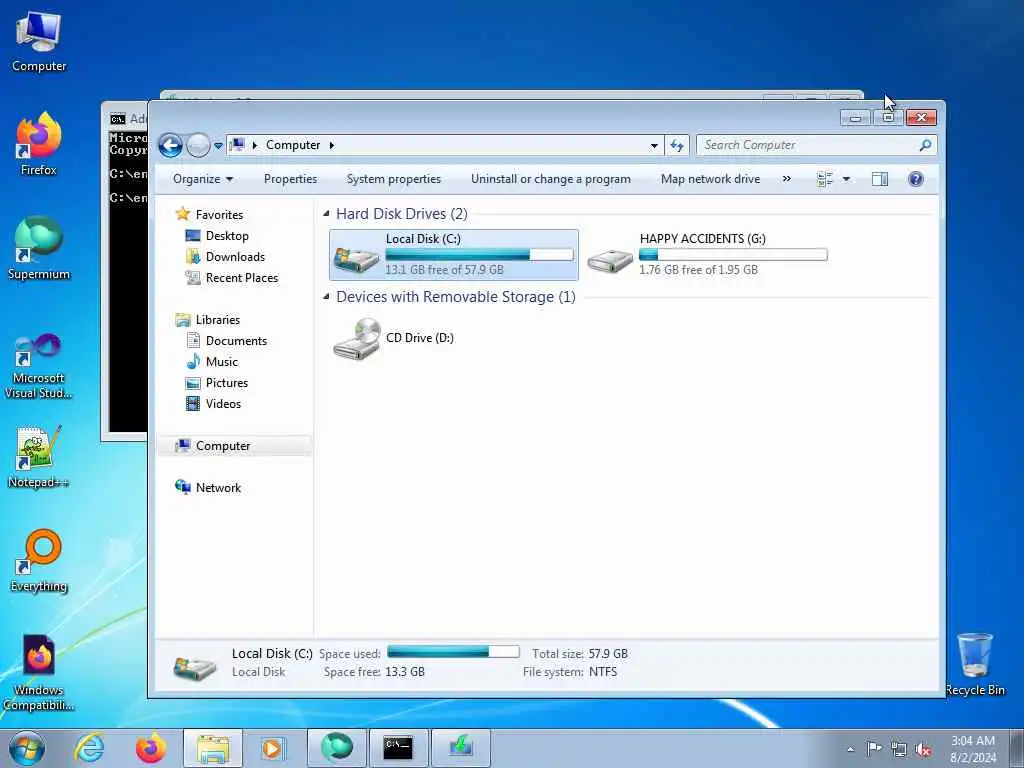The image size is (1024, 768).
Task: Launch Internet Explorer from the taskbar
Action: point(89,748)
